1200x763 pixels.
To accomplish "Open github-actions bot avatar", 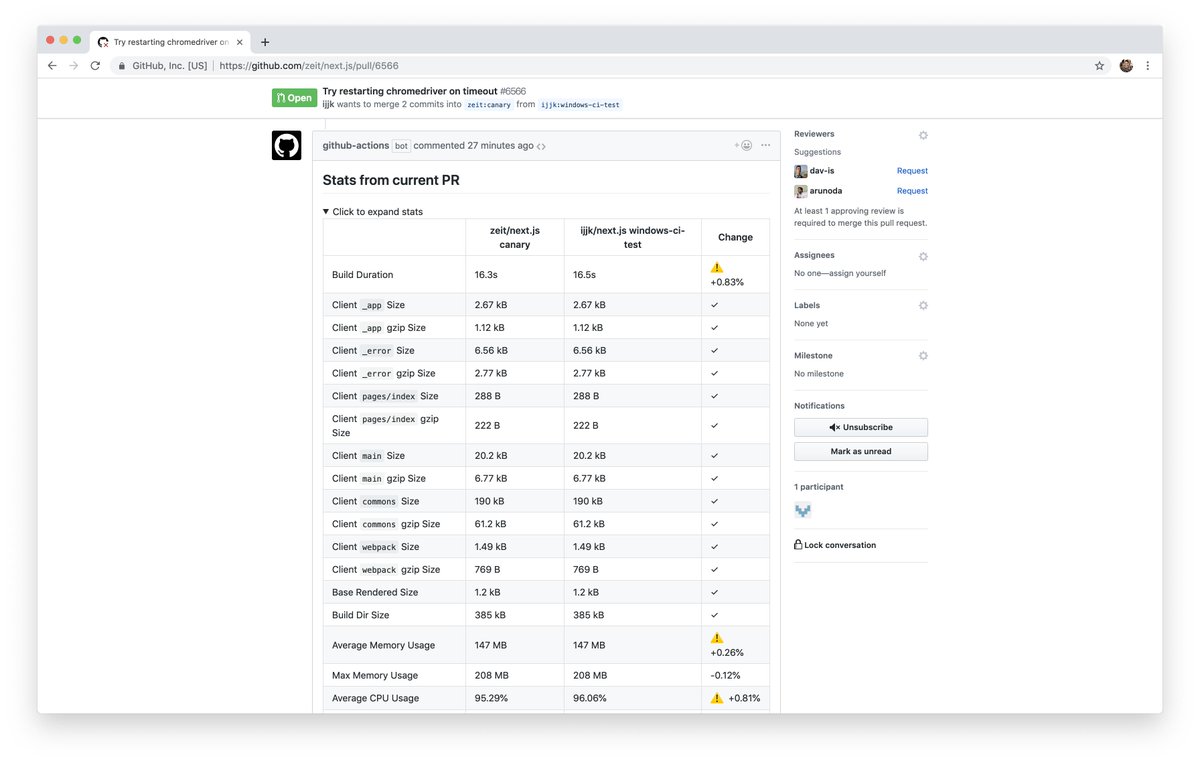I will point(286,145).
